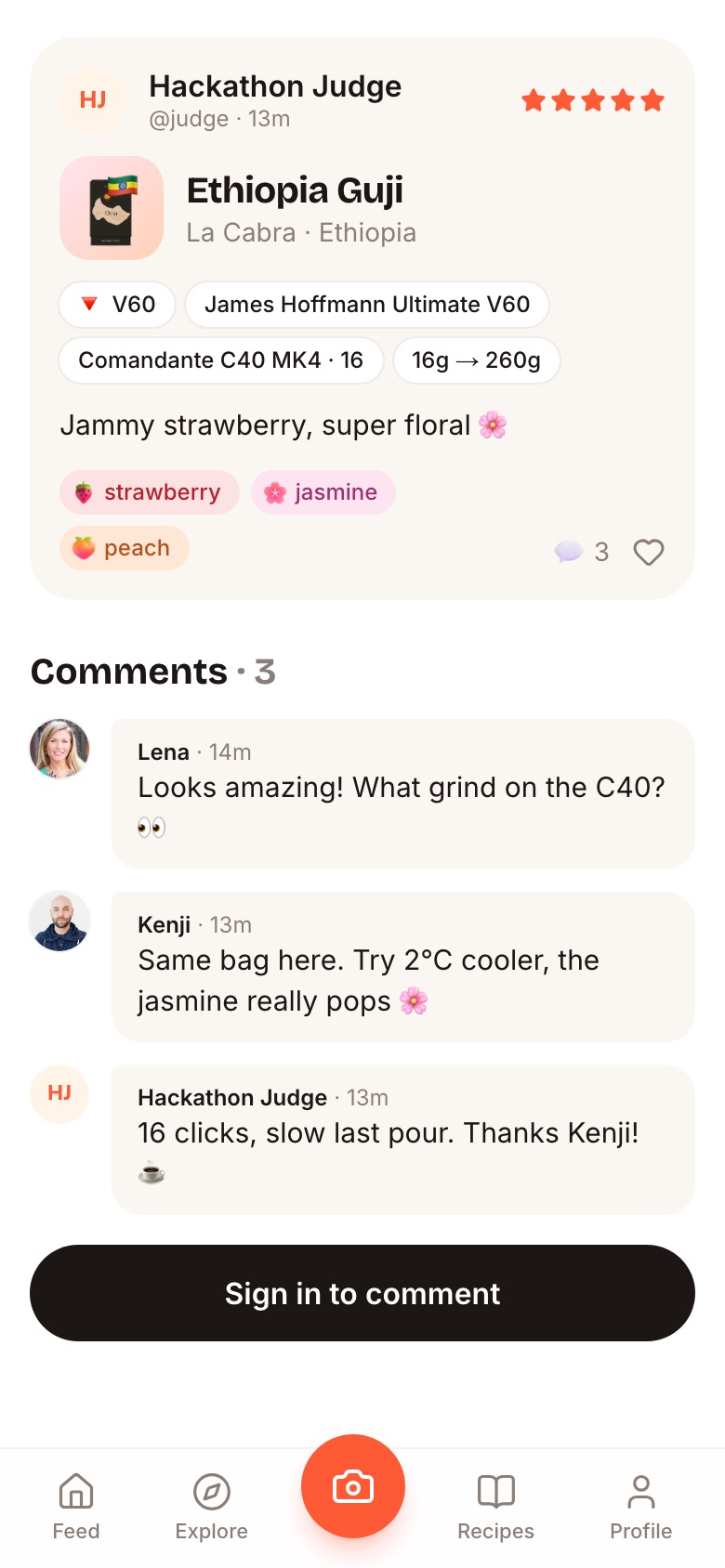Open Profile person icon tab
725x1568 pixels.
(x=640, y=1507)
